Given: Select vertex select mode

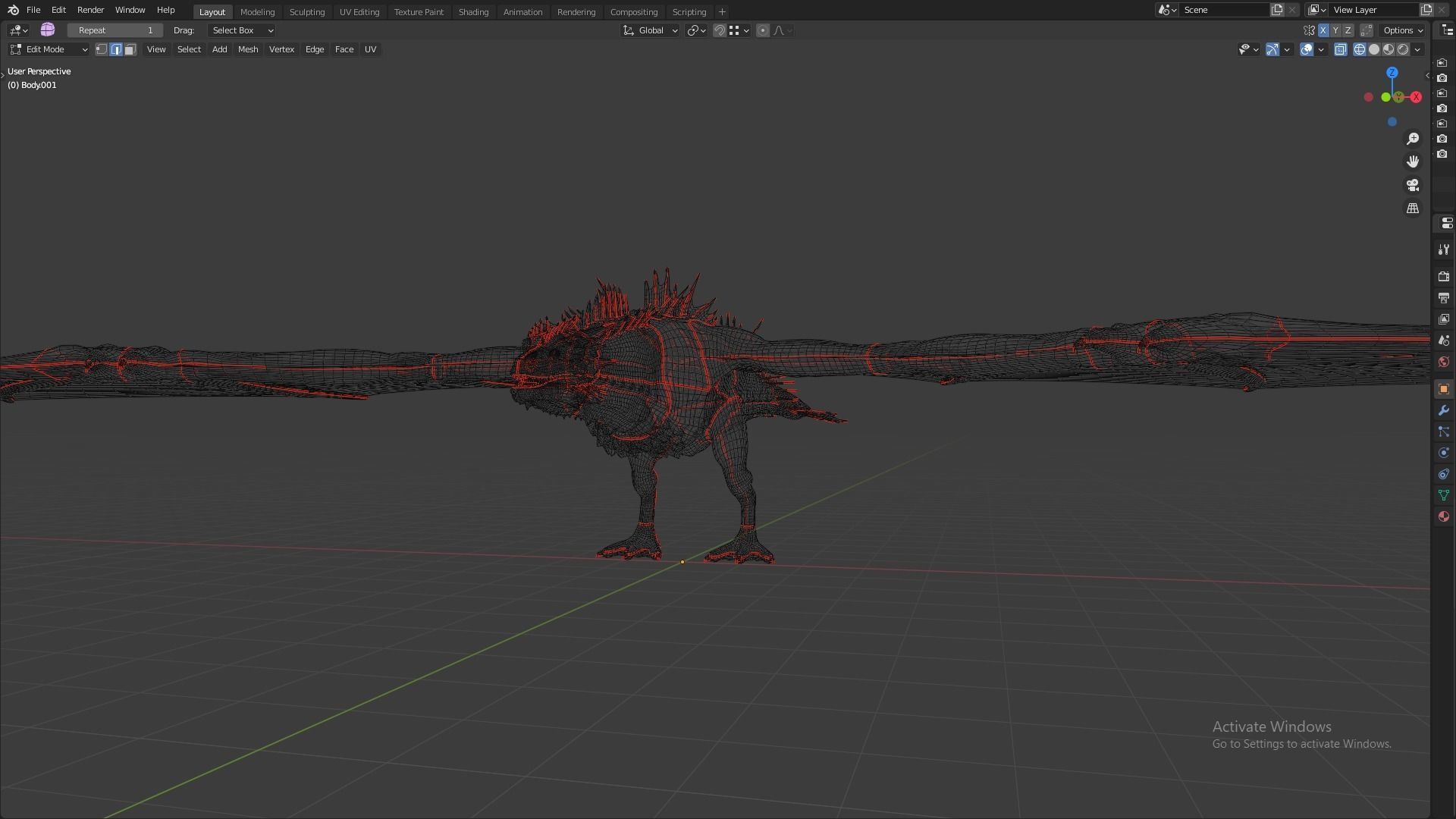Looking at the screenshot, I should click(x=101, y=49).
